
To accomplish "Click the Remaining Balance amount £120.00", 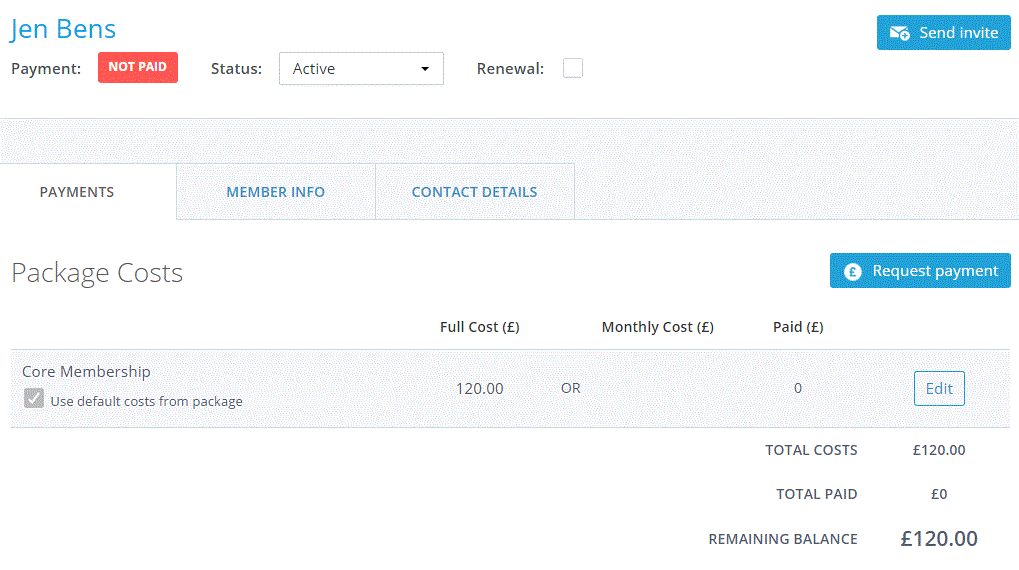I will (938, 539).
